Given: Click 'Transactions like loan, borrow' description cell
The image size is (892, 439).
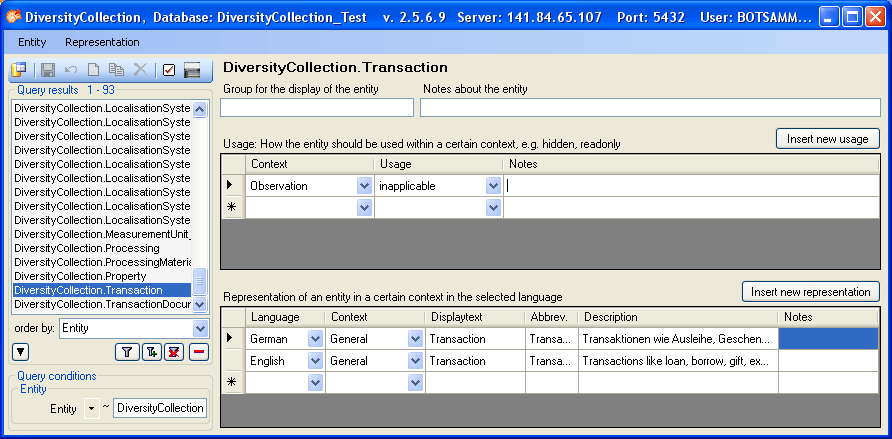Looking at the screenshot, I should pos(678,361).
